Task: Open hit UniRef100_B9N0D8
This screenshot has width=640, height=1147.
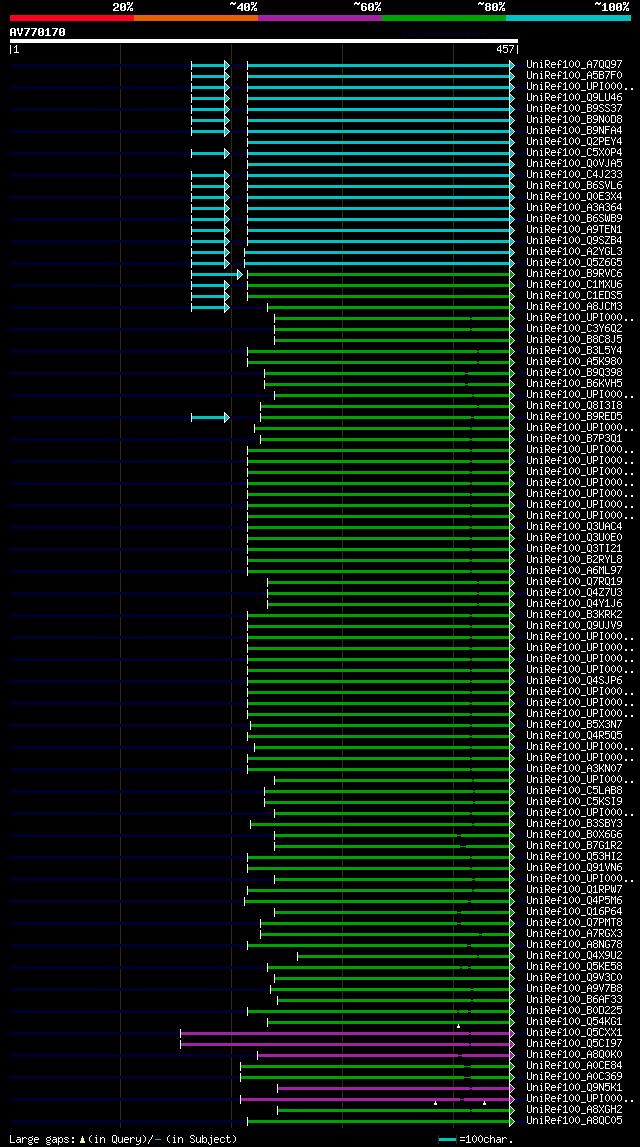Action: pos(574,119)
